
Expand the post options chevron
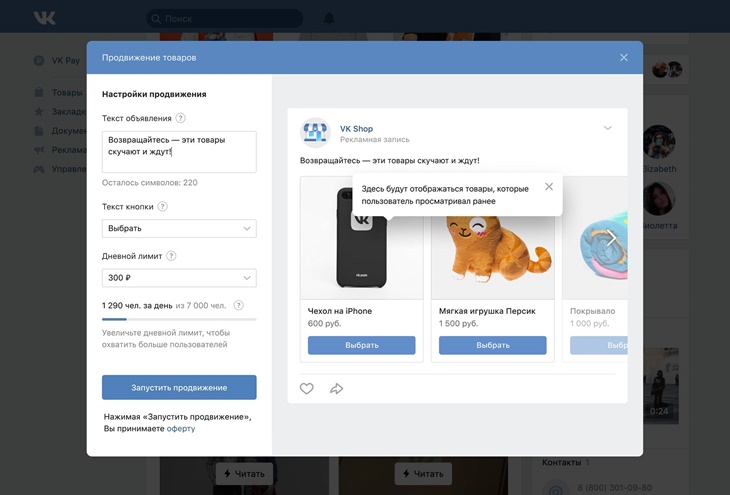tap(608, 128)
